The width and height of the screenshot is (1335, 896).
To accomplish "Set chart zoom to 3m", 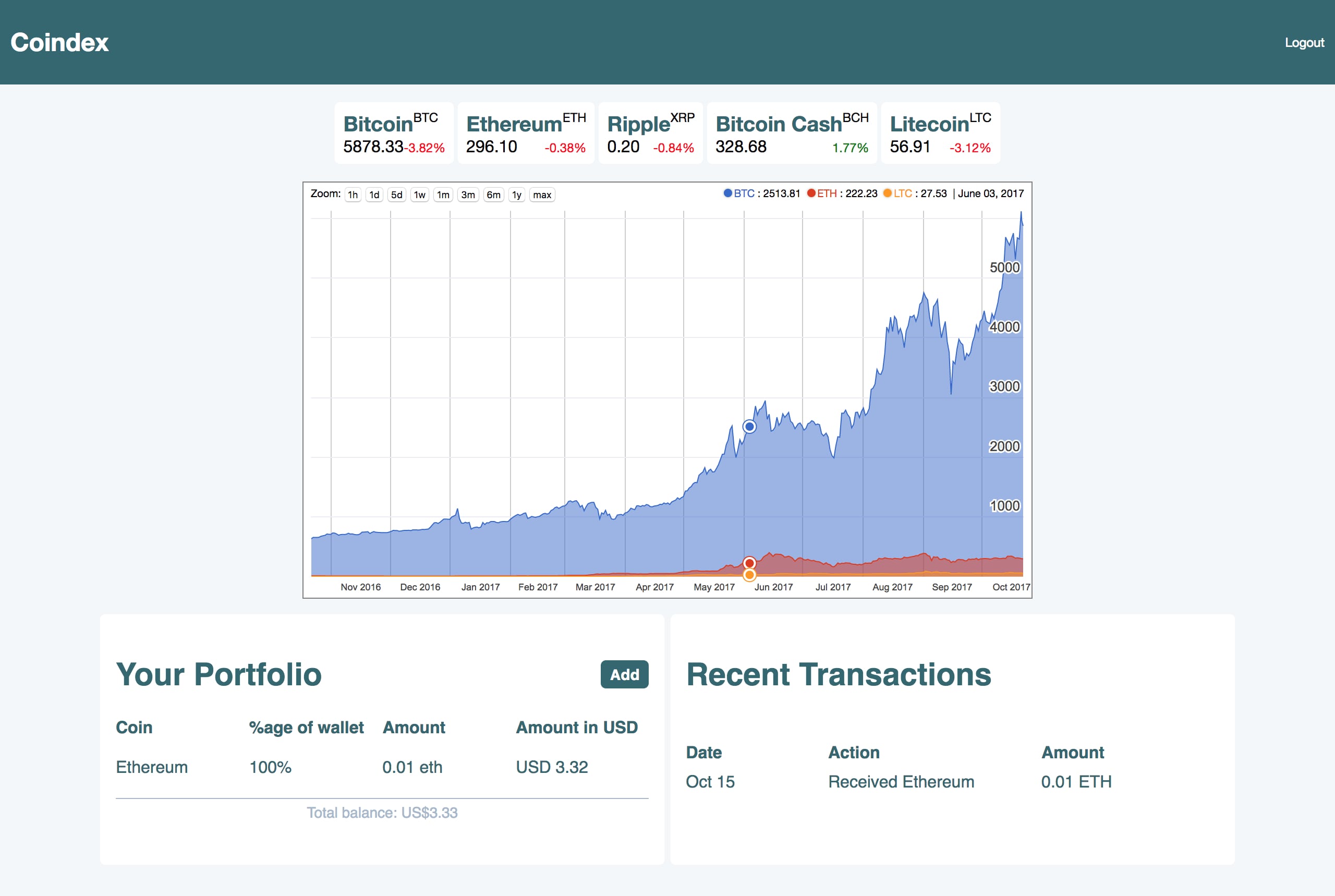I will tap(468, 195).
